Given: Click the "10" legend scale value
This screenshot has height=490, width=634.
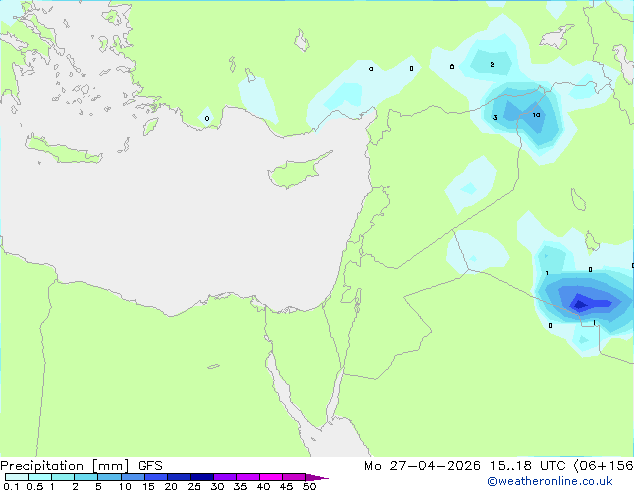Looking at the screenshot, I should point(125,486).
